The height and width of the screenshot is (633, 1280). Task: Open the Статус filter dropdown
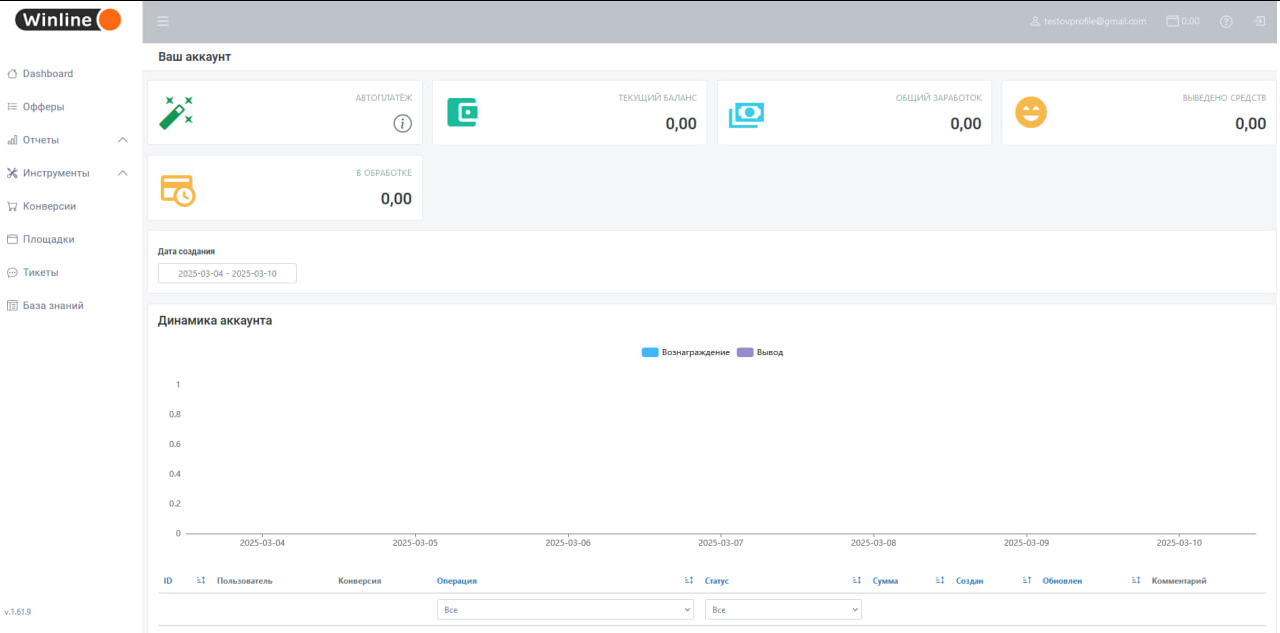tap(783, 609)
